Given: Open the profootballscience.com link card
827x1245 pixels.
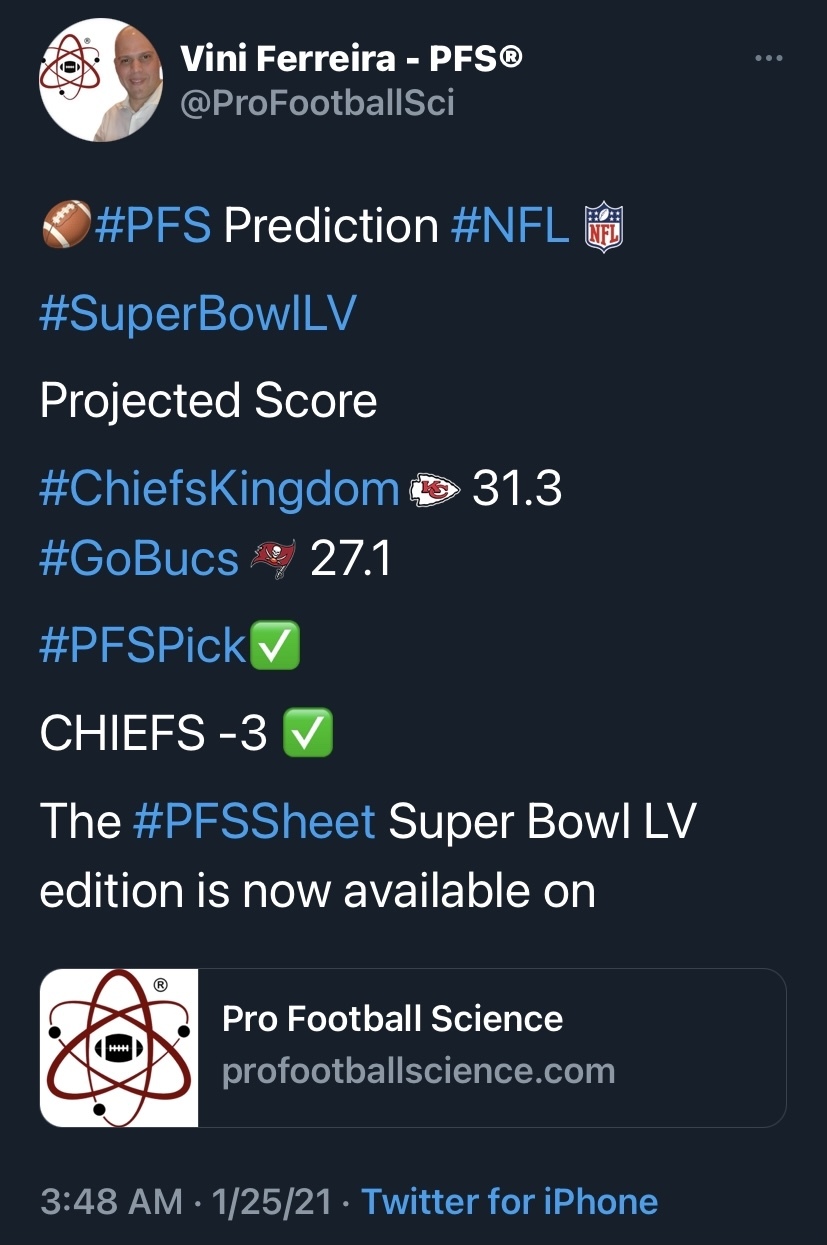Looking at the screenshot, I should (413, 1047).
